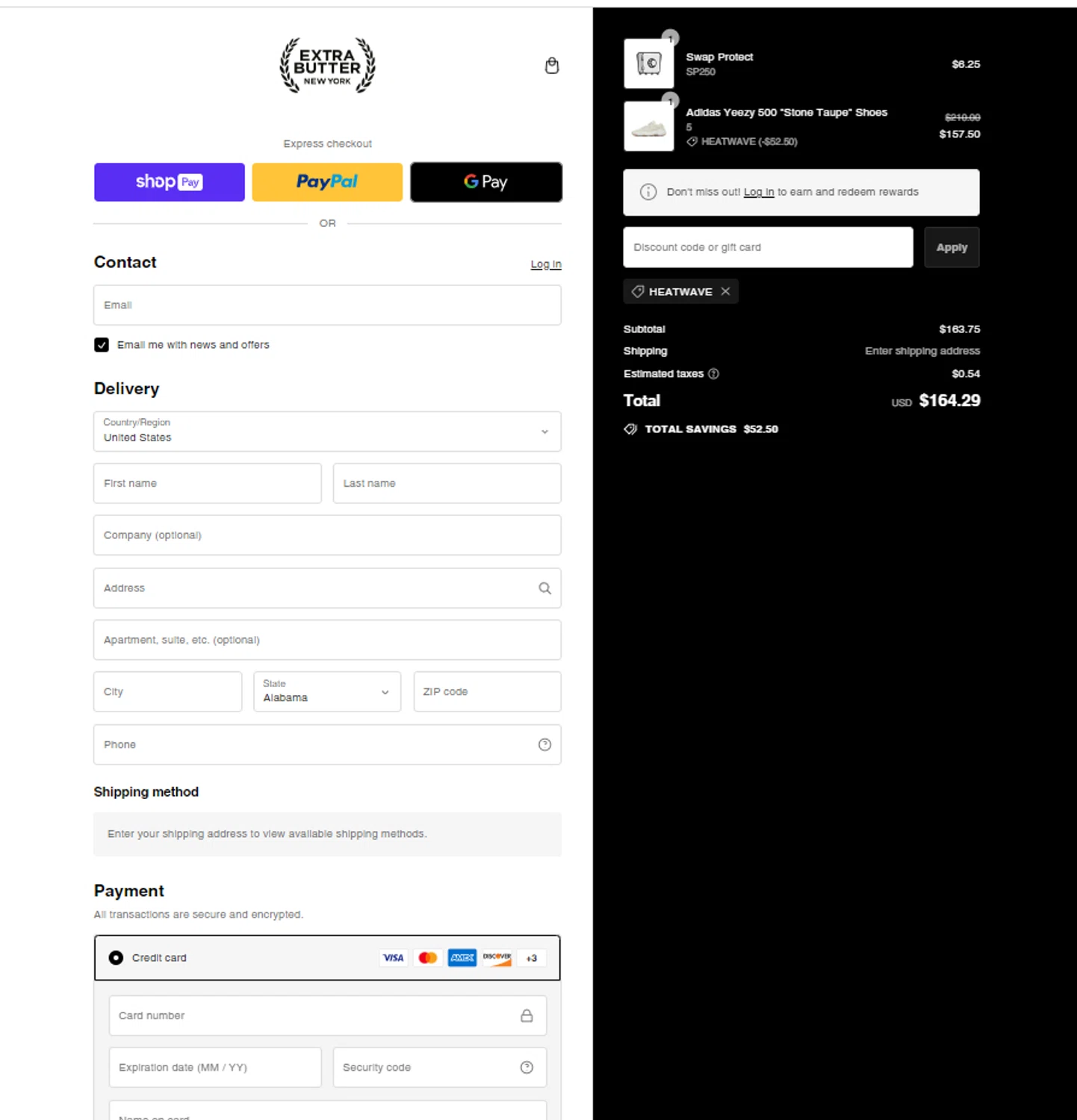The height and width of the screenshot is (1120, 1077).
Task: Click the HEATWAVE tag icon under Yeezy item
Action: [x=692, y=141]
